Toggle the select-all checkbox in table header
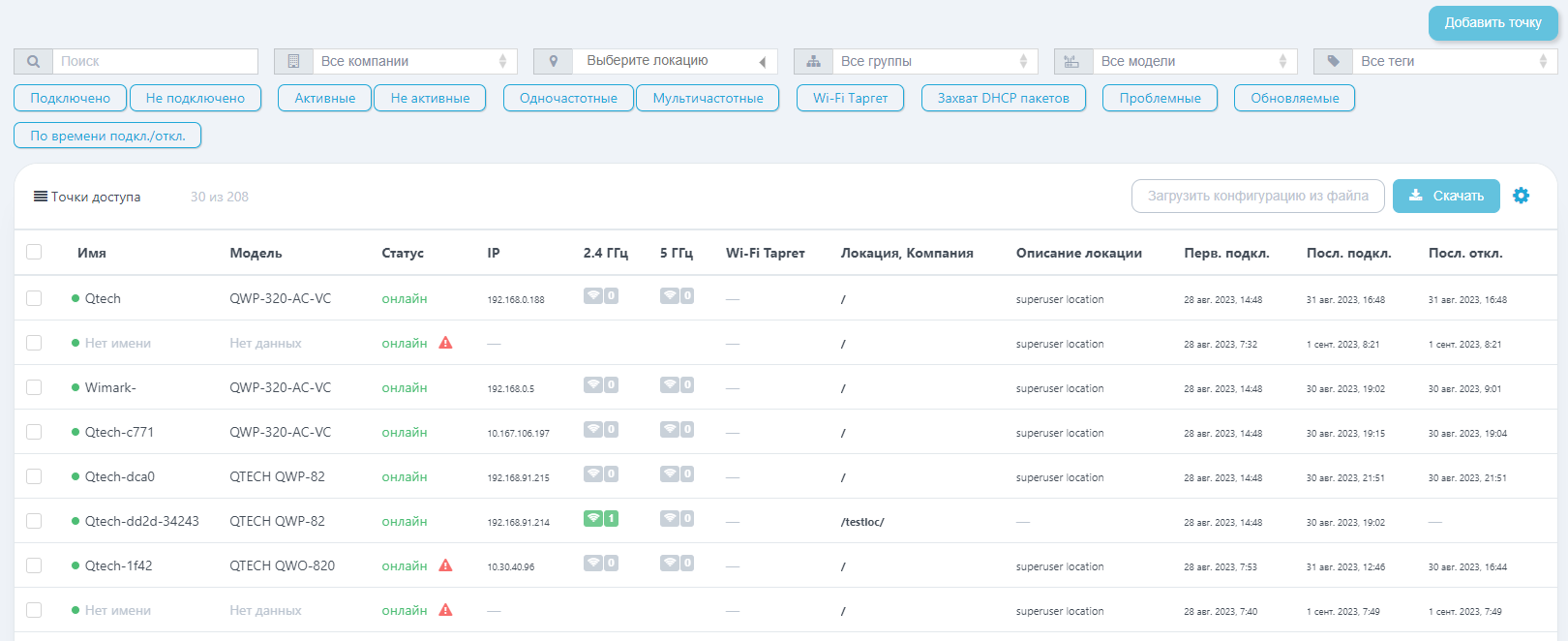1568x641 pixels. 34,252
